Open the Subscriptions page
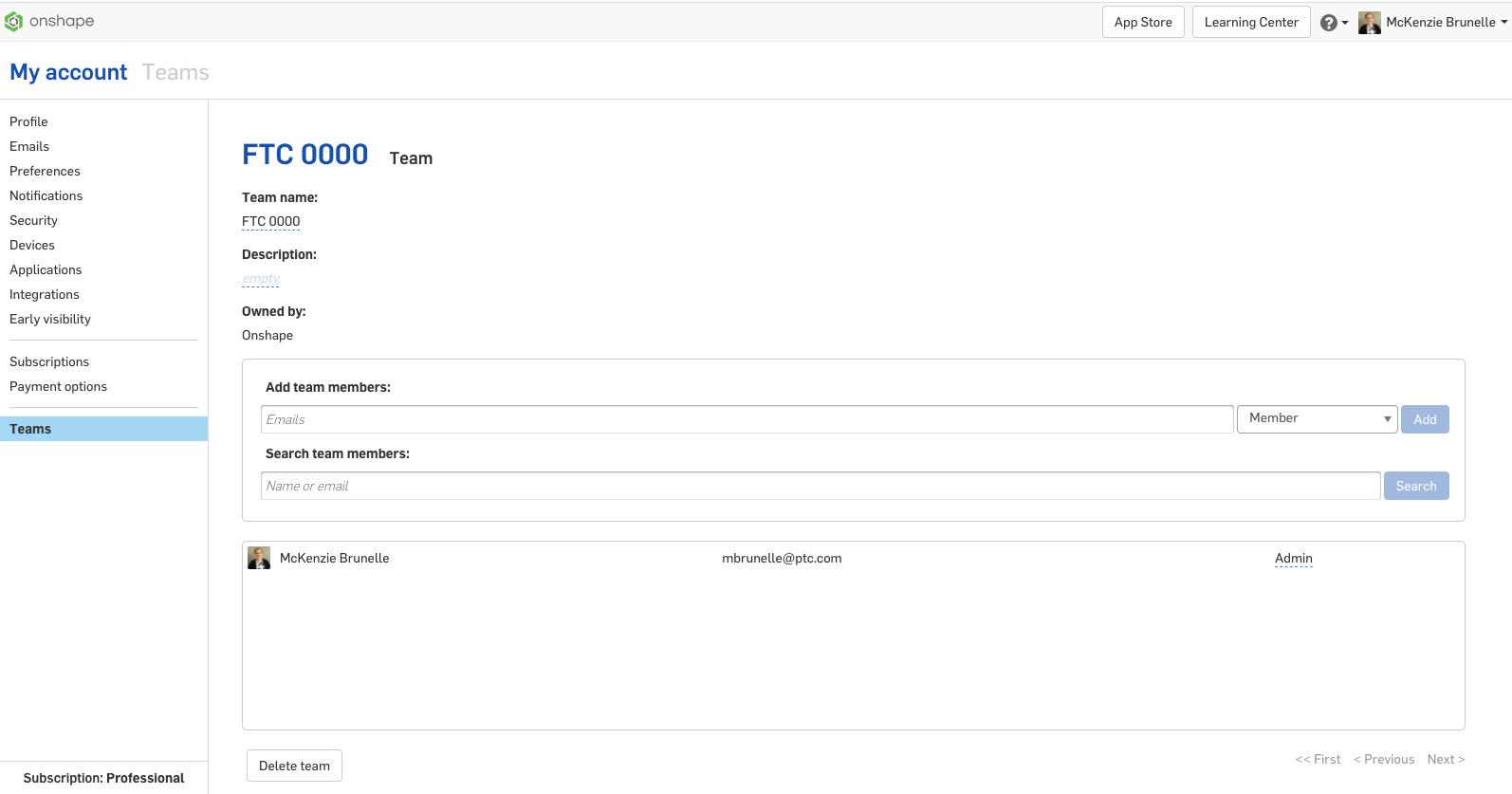 click(49, 361)
